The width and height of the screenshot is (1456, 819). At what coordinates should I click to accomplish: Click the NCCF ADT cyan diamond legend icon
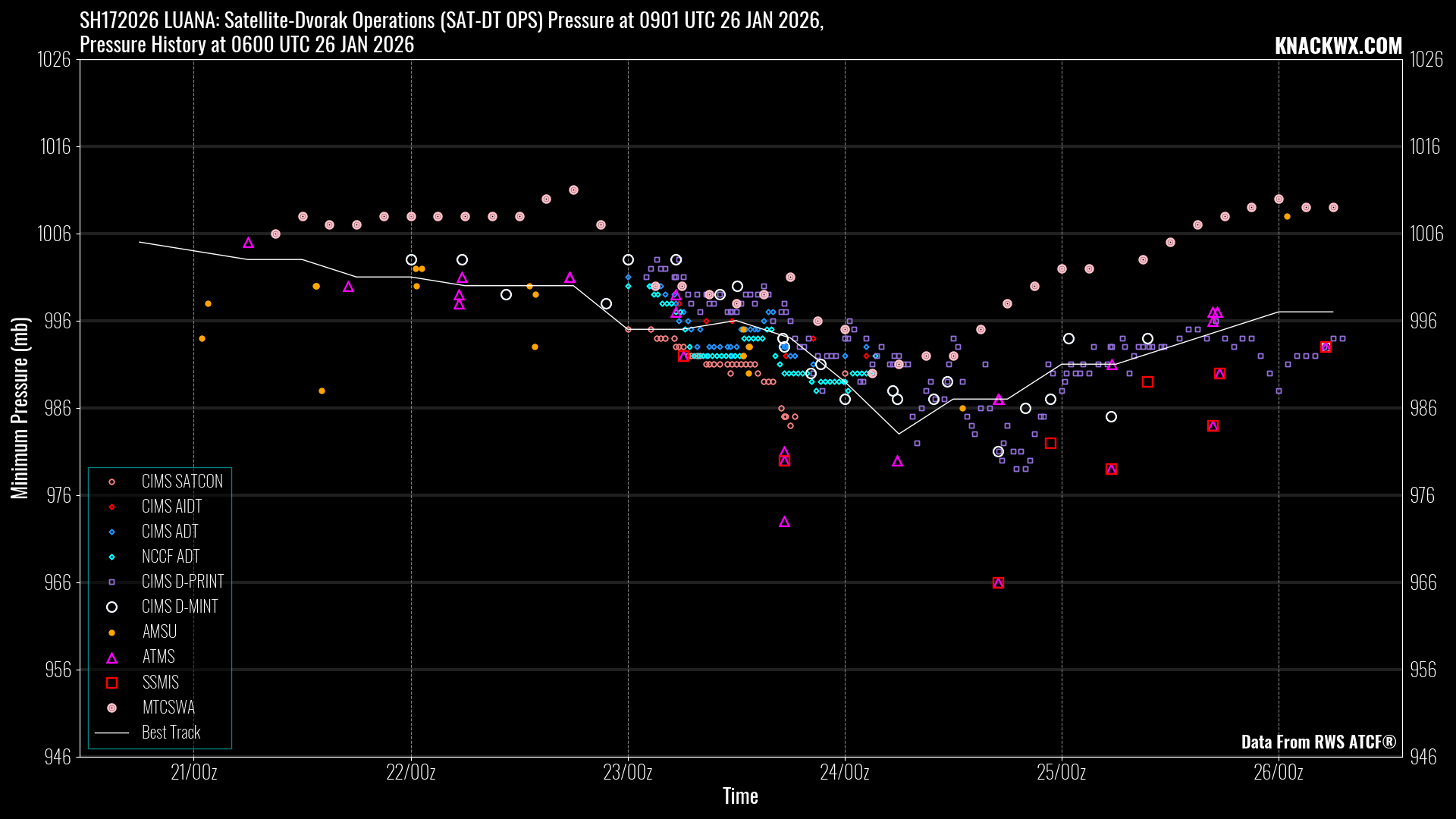click(111, 557)
